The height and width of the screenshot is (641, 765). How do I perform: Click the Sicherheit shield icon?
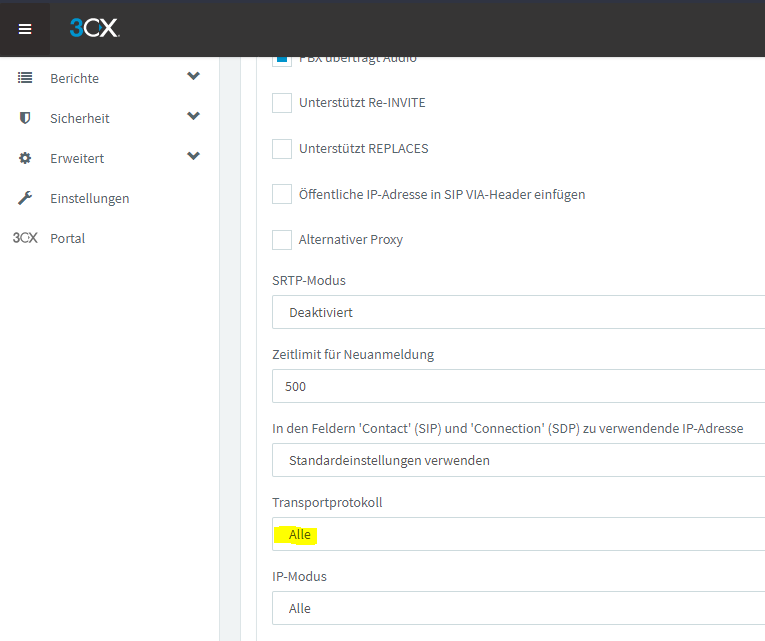25,118
